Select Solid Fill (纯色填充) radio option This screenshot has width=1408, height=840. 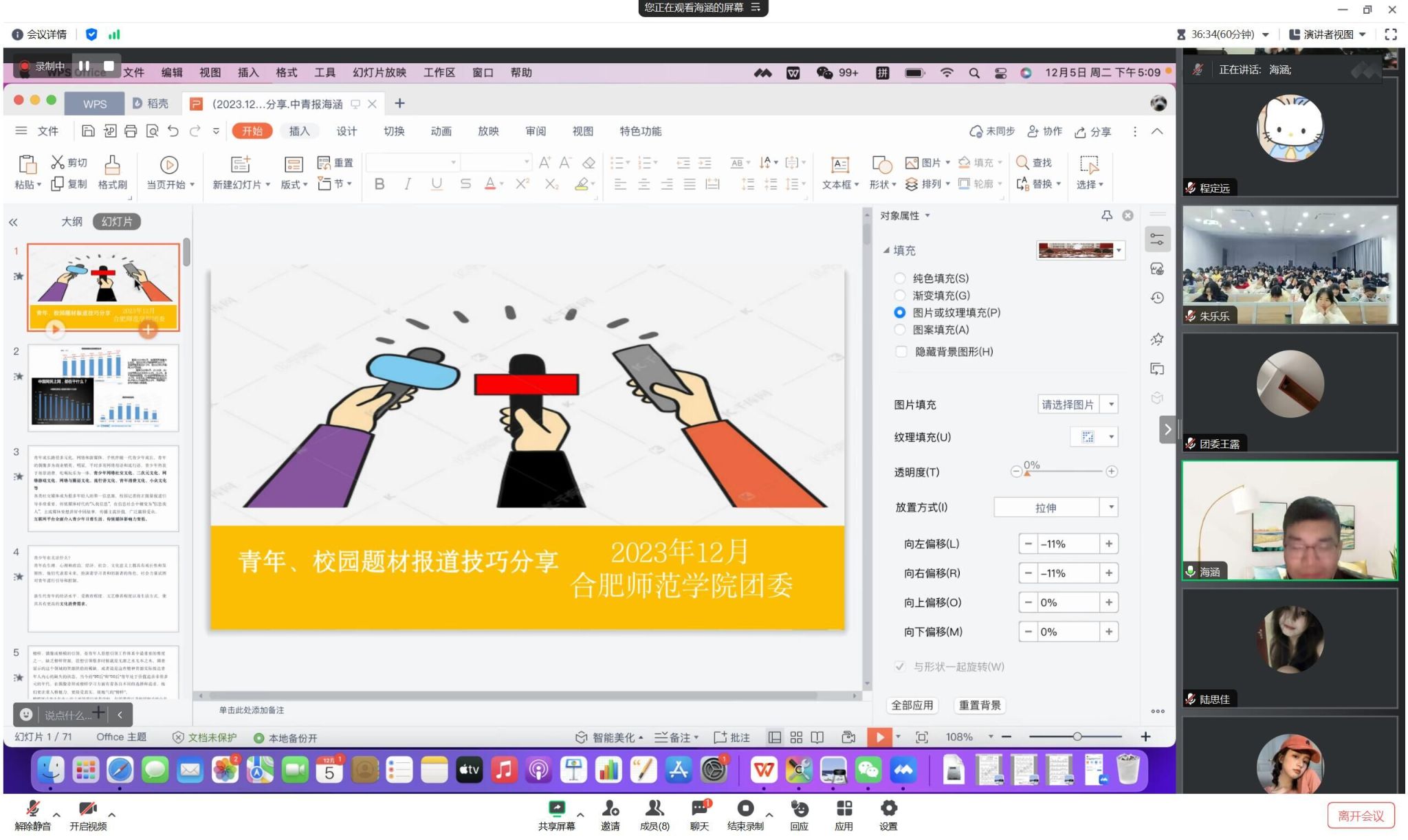(900, 278)
